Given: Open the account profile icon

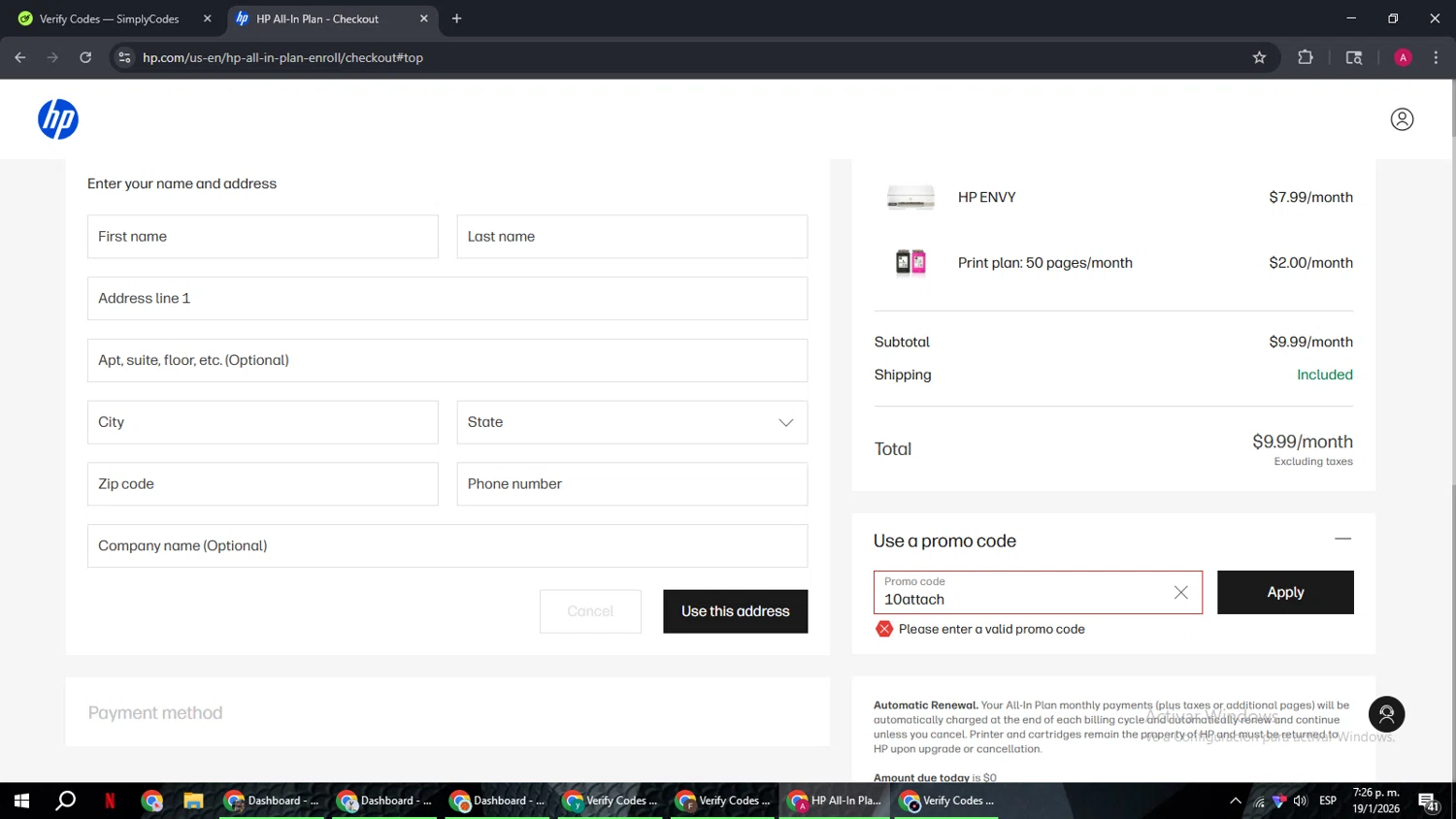Looking at the screenshot, I should click(1402, 119).
